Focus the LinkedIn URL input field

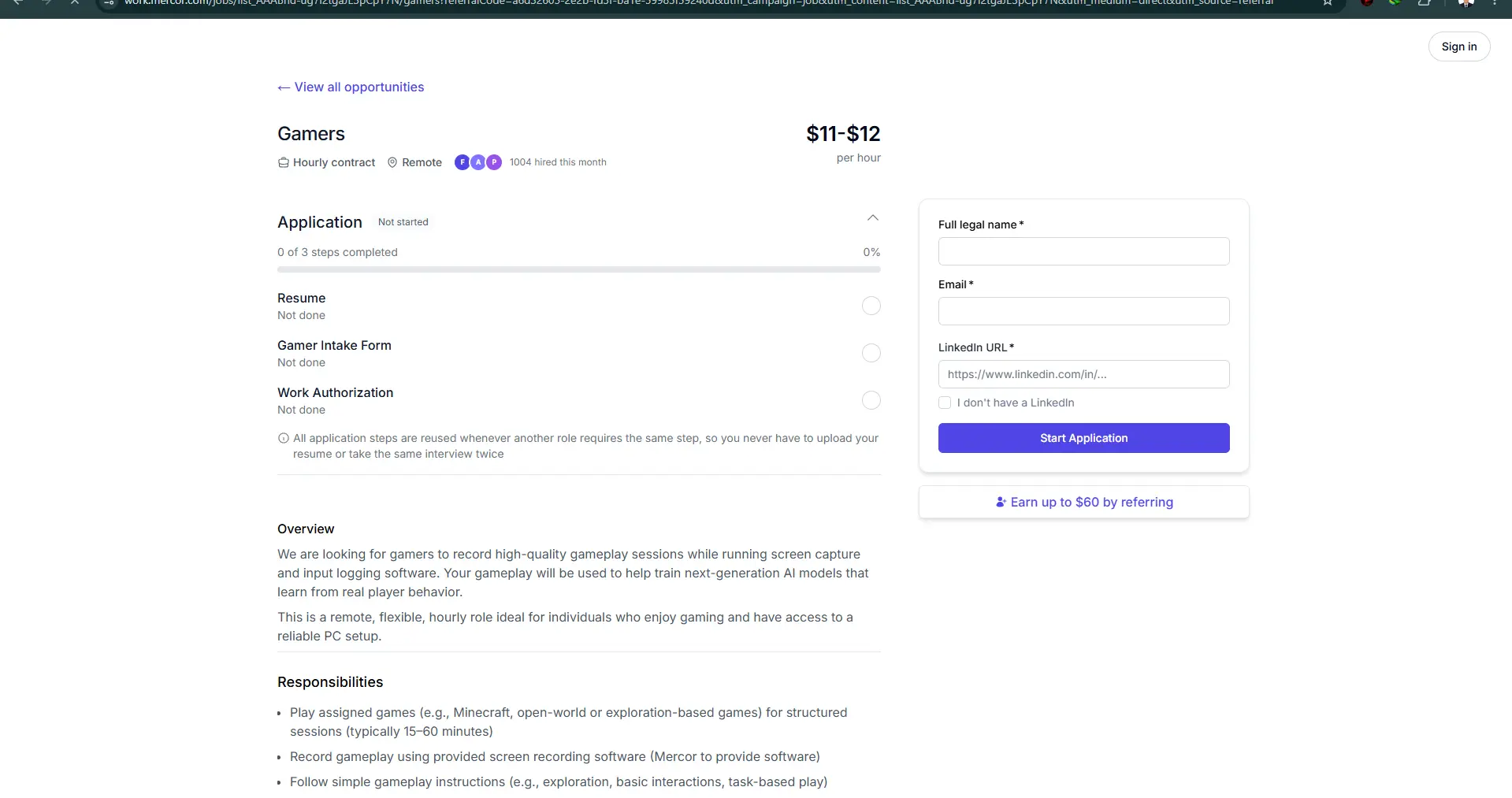[x=1083, y=374]
